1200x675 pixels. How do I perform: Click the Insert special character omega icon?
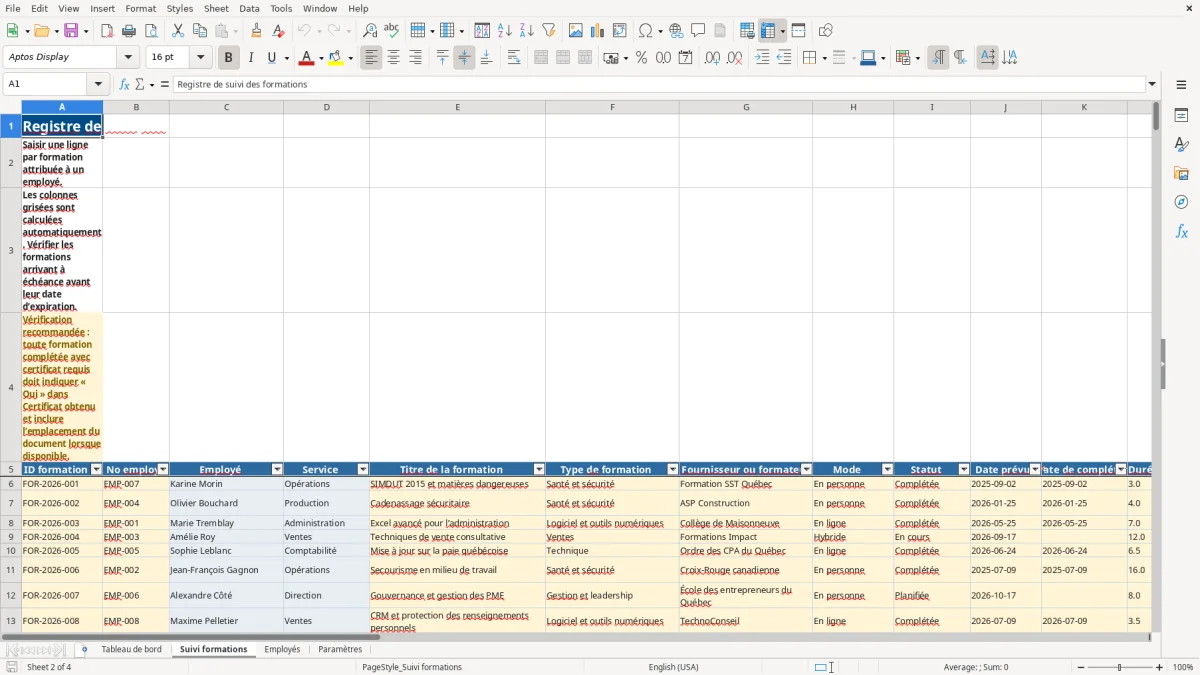pyautogui.click(x=645, y=31)
